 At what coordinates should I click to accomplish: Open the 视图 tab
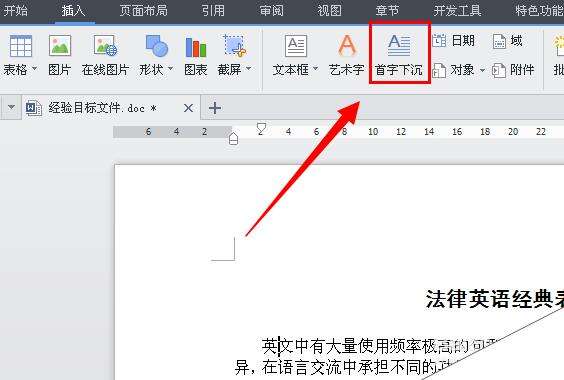point(329,10)
